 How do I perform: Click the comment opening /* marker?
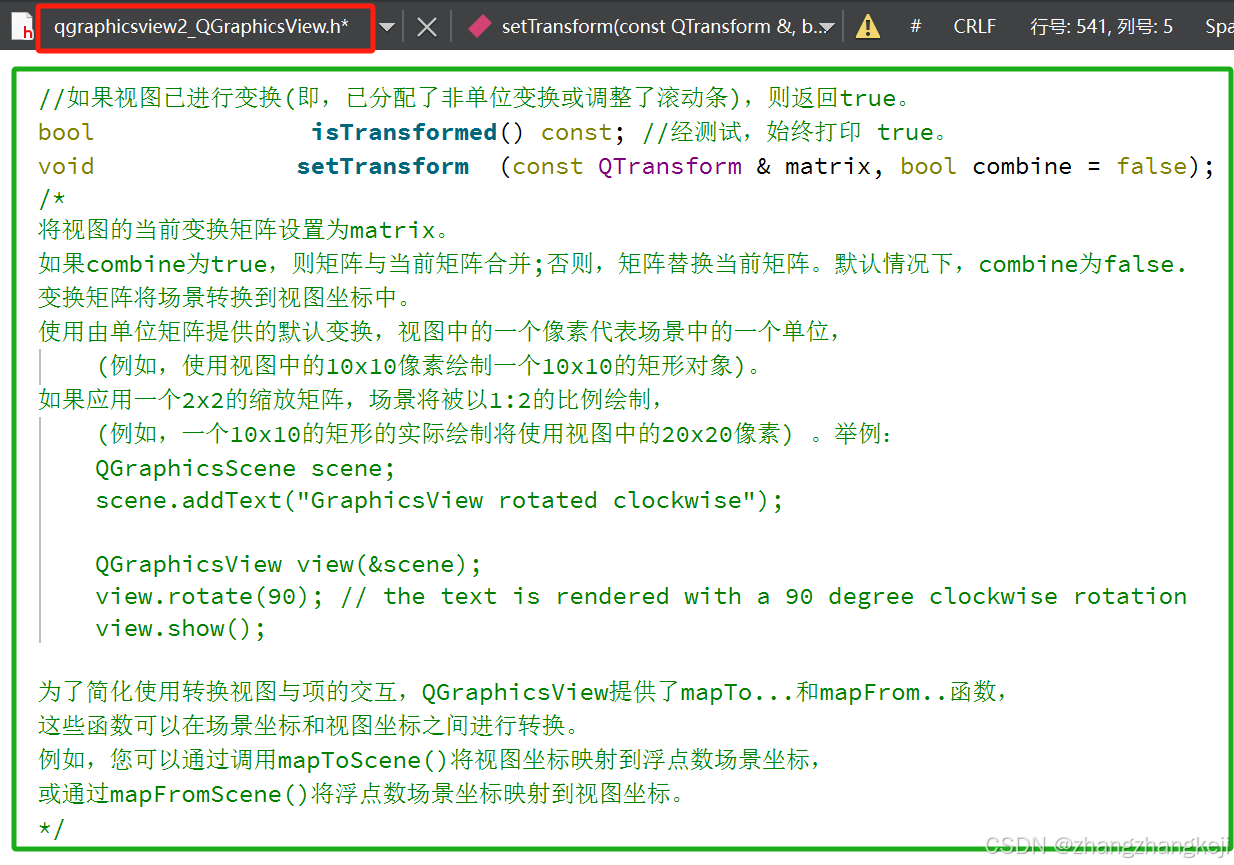point(52,198)
